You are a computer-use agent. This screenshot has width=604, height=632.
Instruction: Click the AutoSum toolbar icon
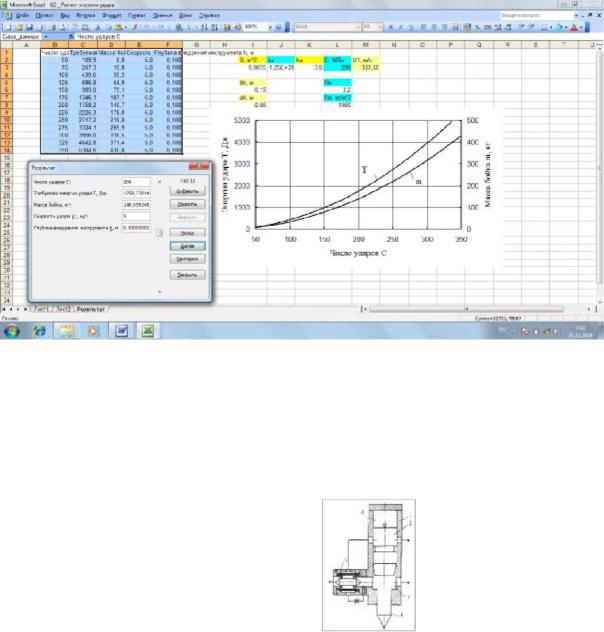[x=188, y=27]
